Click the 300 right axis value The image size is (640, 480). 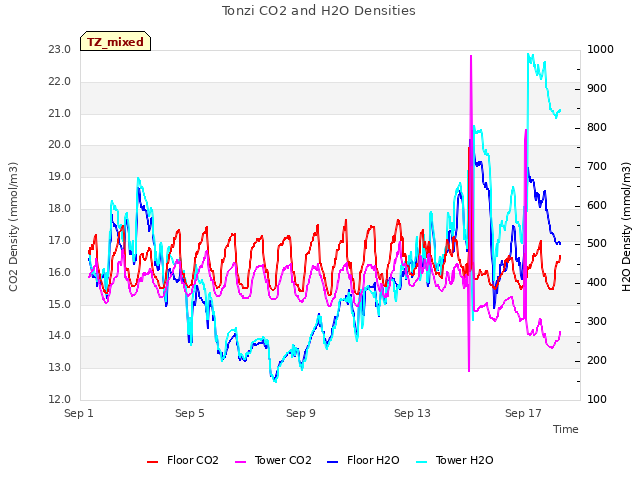coord(597,322)
